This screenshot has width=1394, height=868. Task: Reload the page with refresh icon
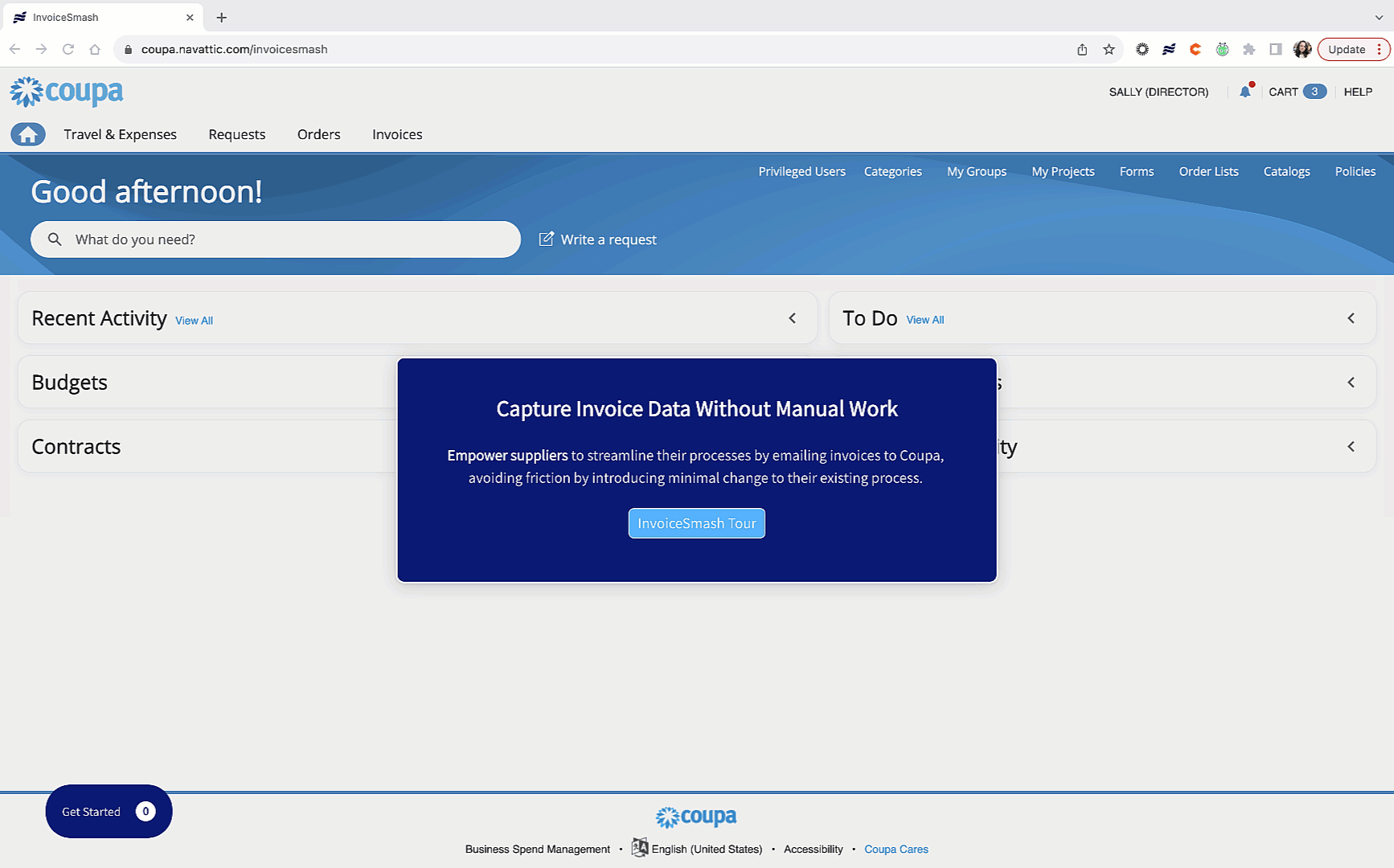pos(68,49)
